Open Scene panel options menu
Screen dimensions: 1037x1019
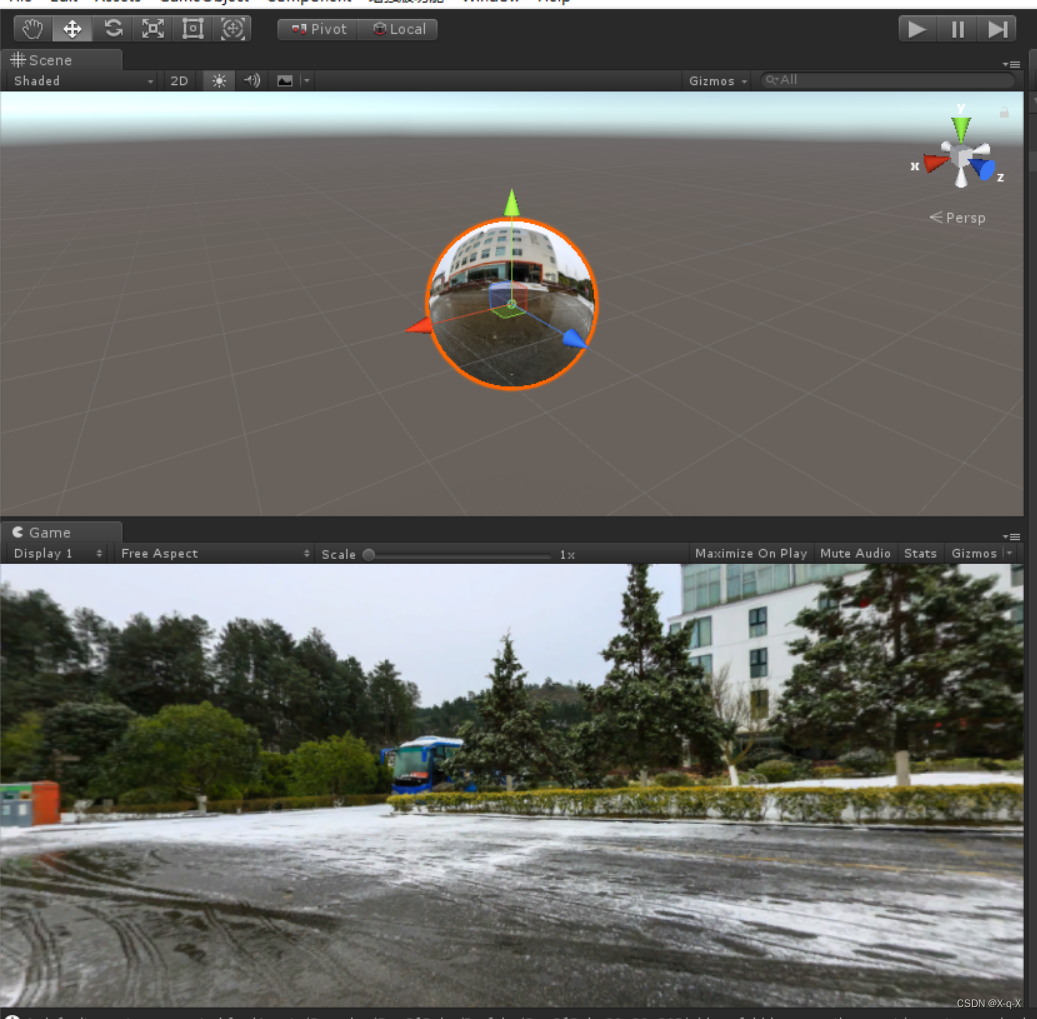(1011, 64)
